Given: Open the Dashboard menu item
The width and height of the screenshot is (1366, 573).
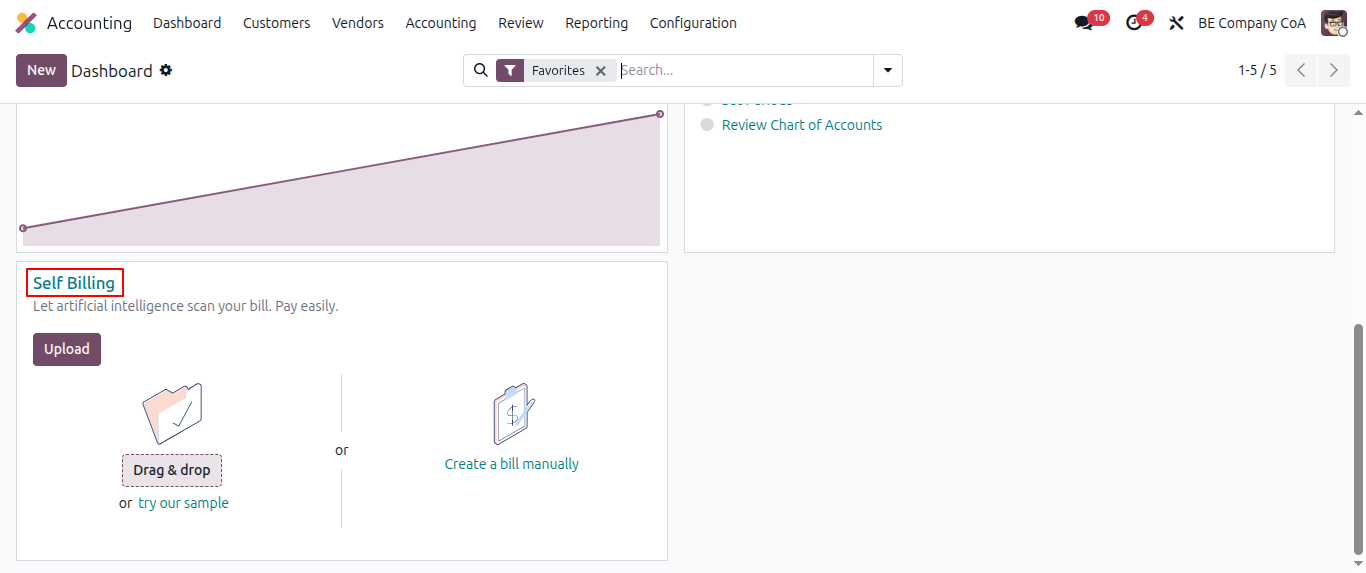Looking at the screenshot, I should coord(187,23).
